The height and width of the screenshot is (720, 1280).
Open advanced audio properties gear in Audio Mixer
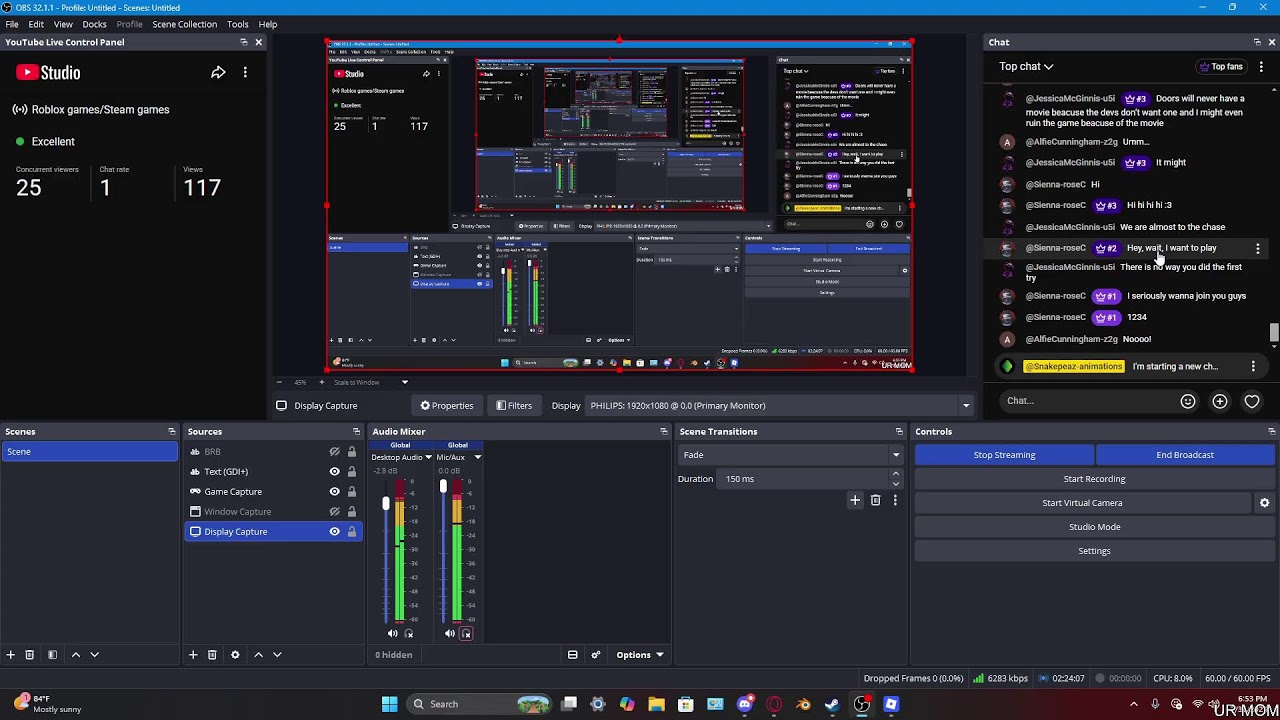coord(596,655)
